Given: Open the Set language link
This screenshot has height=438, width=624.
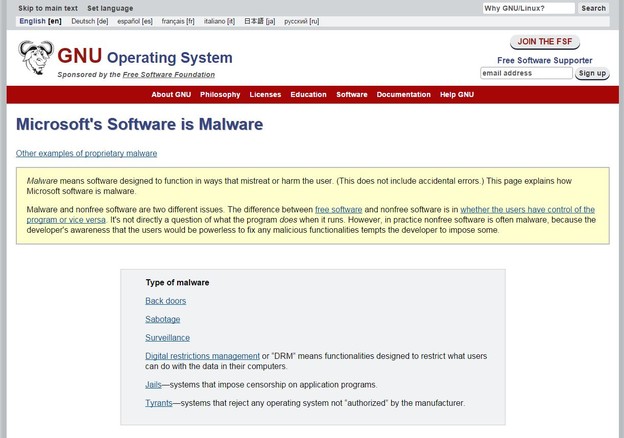Looking at the screenshot, I should coord(110,8).
